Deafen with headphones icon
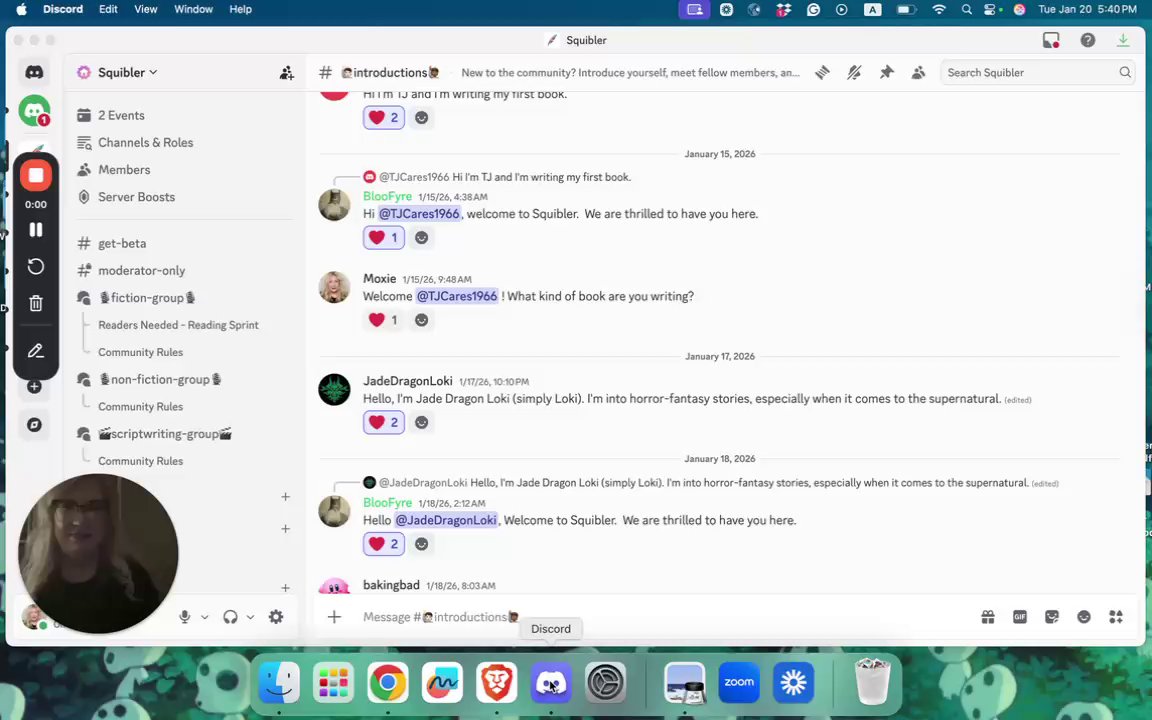The width and height of the screenshot is (1152, 720). click(x=231, y=617)
